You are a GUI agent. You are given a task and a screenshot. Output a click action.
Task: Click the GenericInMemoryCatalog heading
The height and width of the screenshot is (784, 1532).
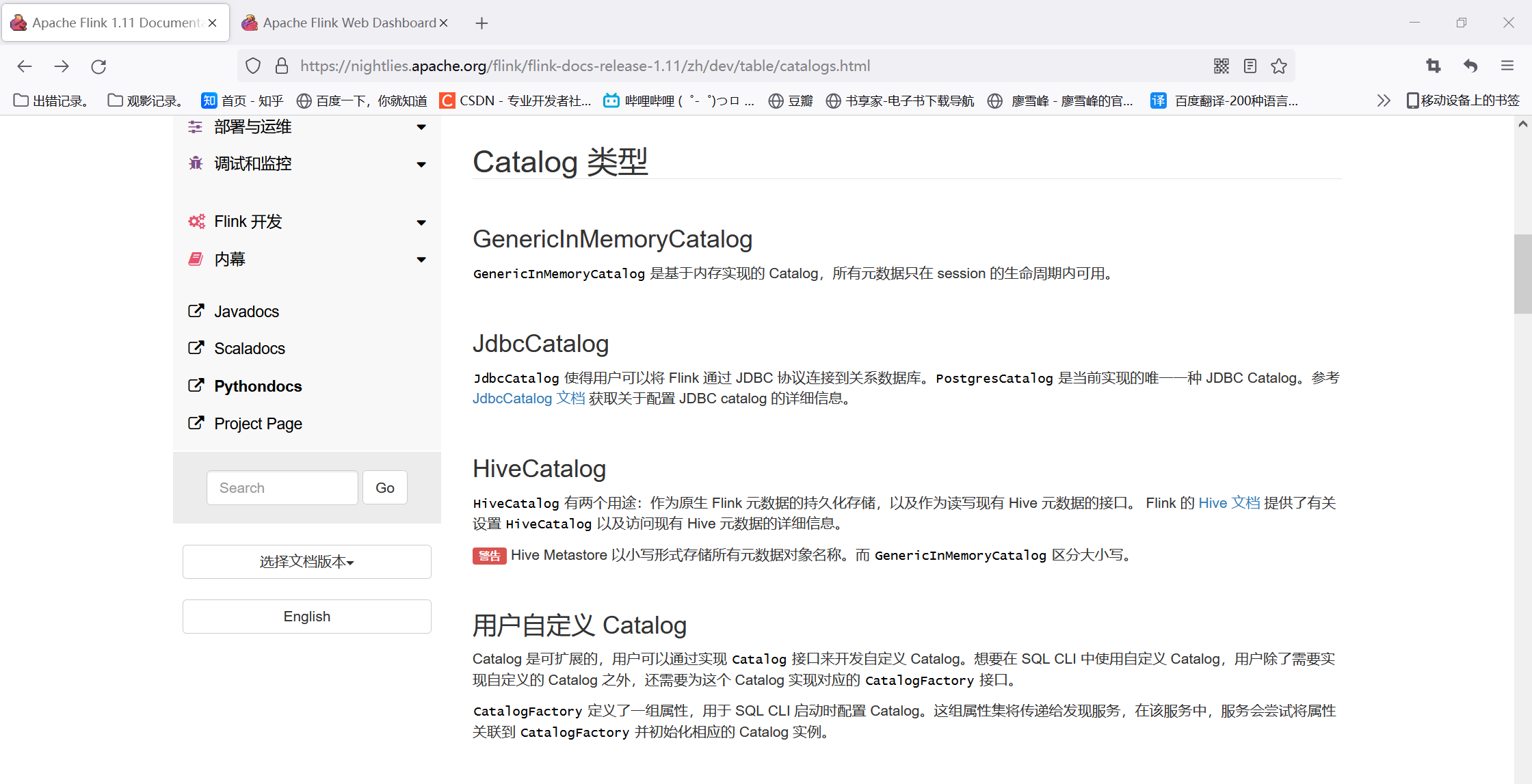pyautogui.click(x=613, y=239)
